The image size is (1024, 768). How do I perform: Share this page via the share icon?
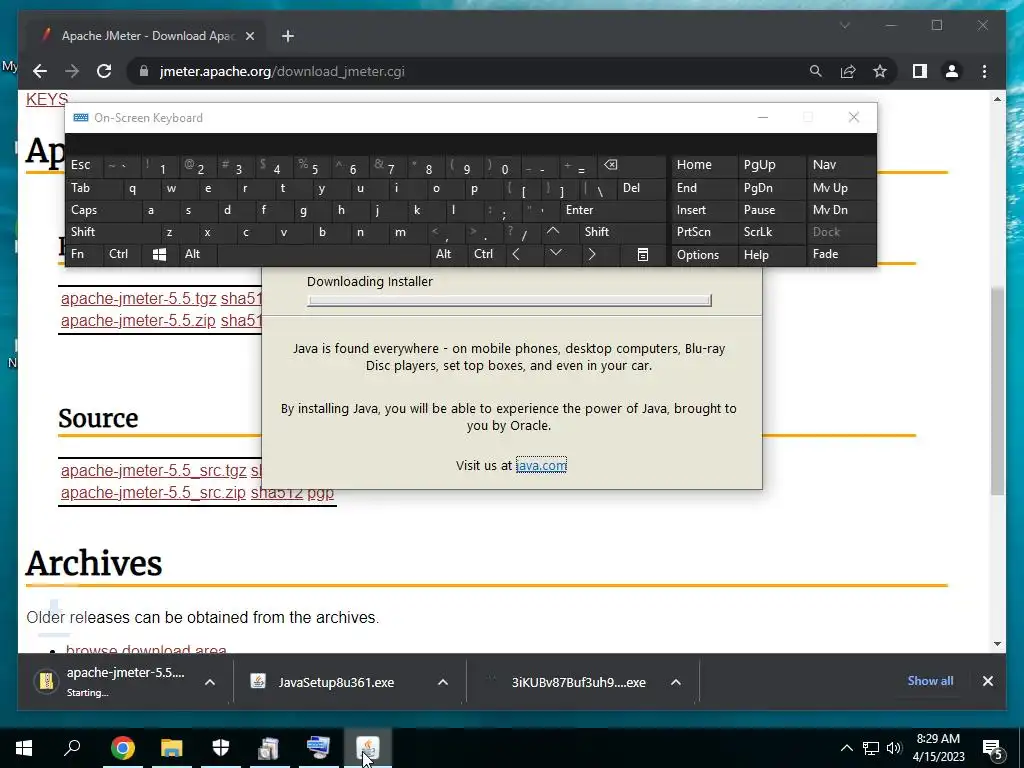coord(848,71)
